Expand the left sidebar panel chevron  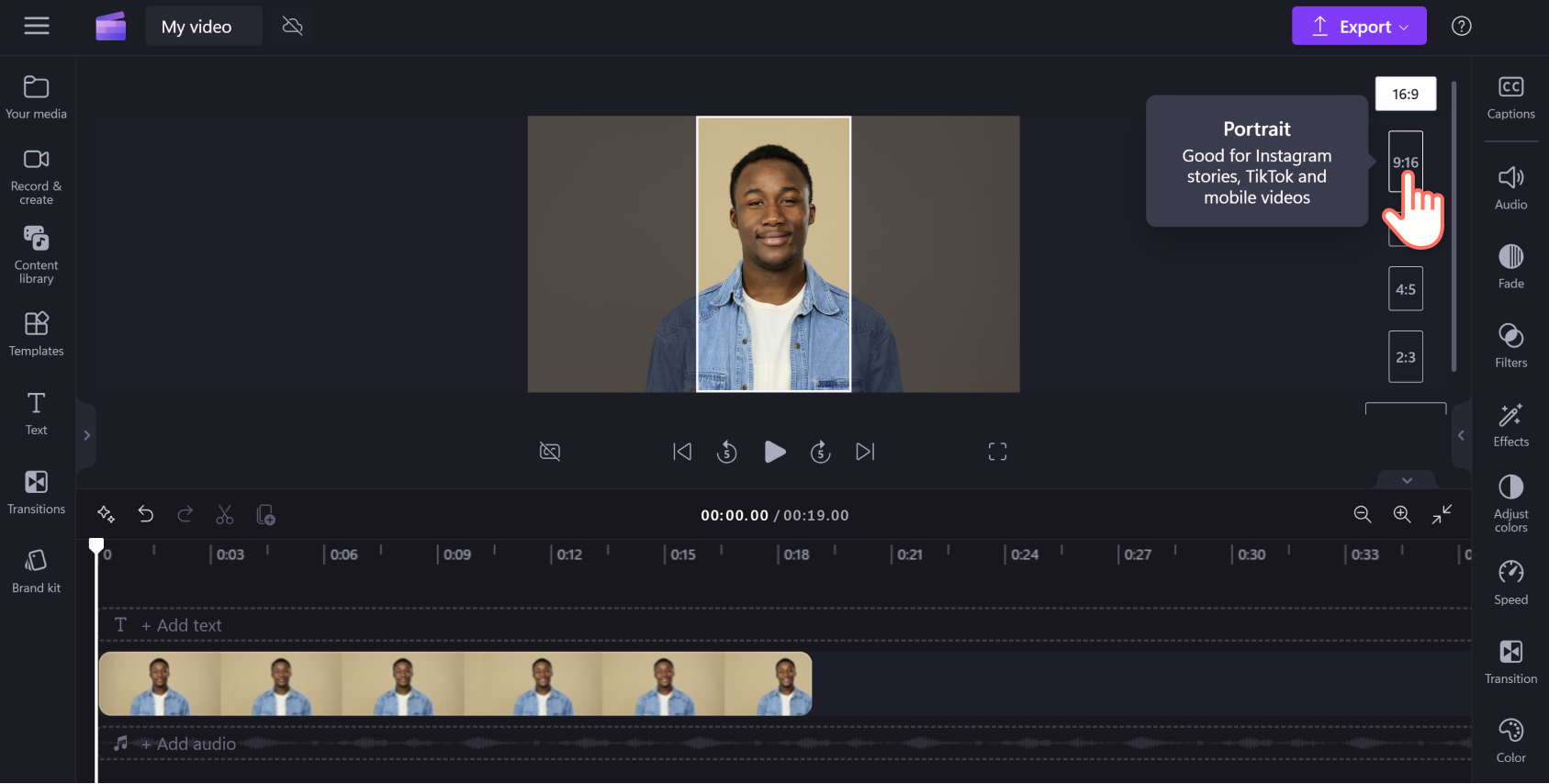(x=86, y=435)
